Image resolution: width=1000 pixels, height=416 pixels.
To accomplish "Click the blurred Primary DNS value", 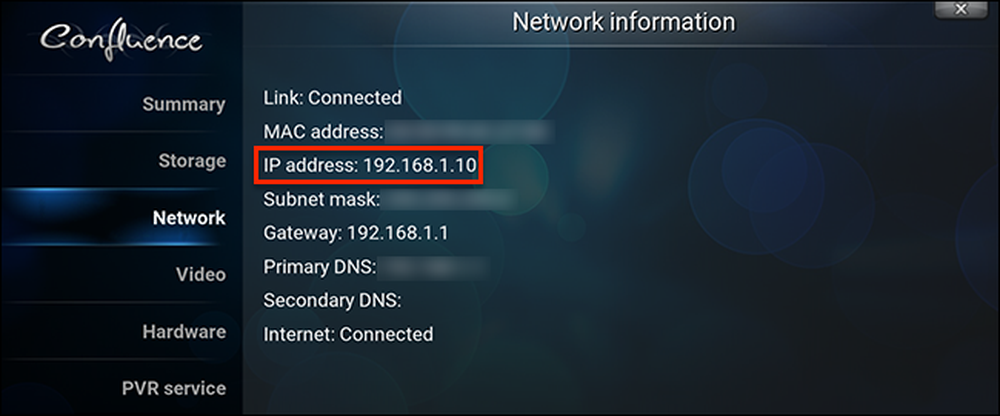I will click(x=434, y=267).
